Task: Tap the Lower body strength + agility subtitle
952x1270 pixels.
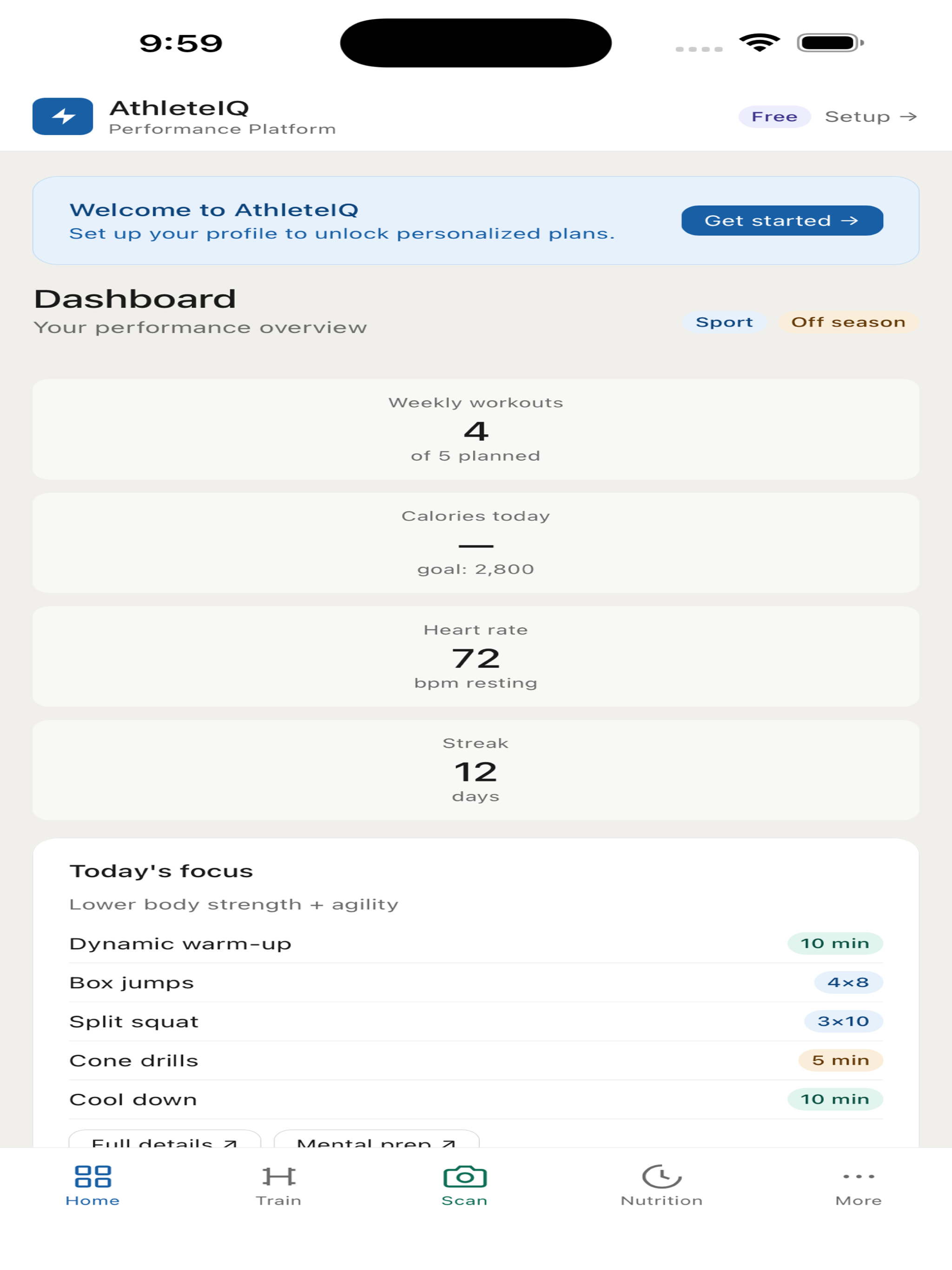Action: [234, 904]
